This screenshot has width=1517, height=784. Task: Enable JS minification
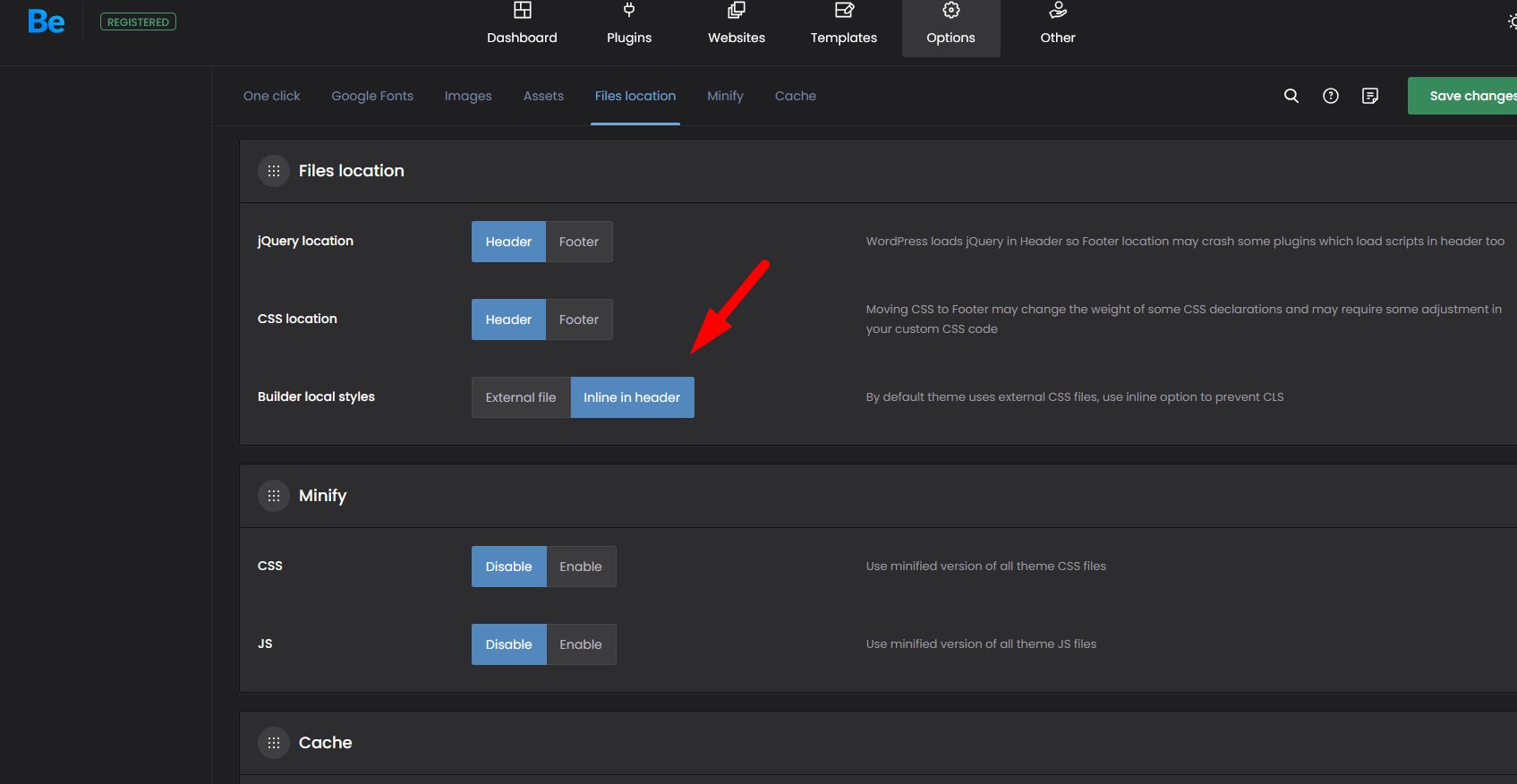click(581, 644)
